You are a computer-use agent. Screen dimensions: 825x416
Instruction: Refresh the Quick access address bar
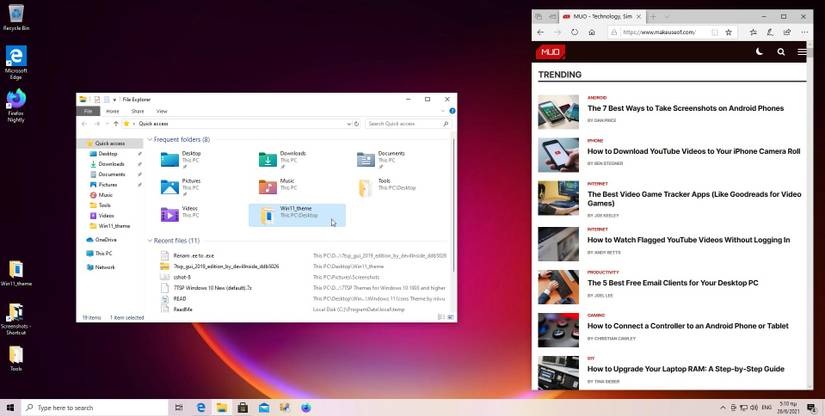click(357, 124)
